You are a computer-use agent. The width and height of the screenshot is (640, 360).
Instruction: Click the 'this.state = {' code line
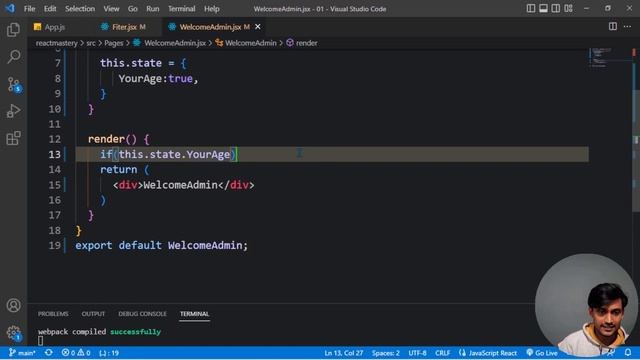pyautogui.click(x=143, y=63)
